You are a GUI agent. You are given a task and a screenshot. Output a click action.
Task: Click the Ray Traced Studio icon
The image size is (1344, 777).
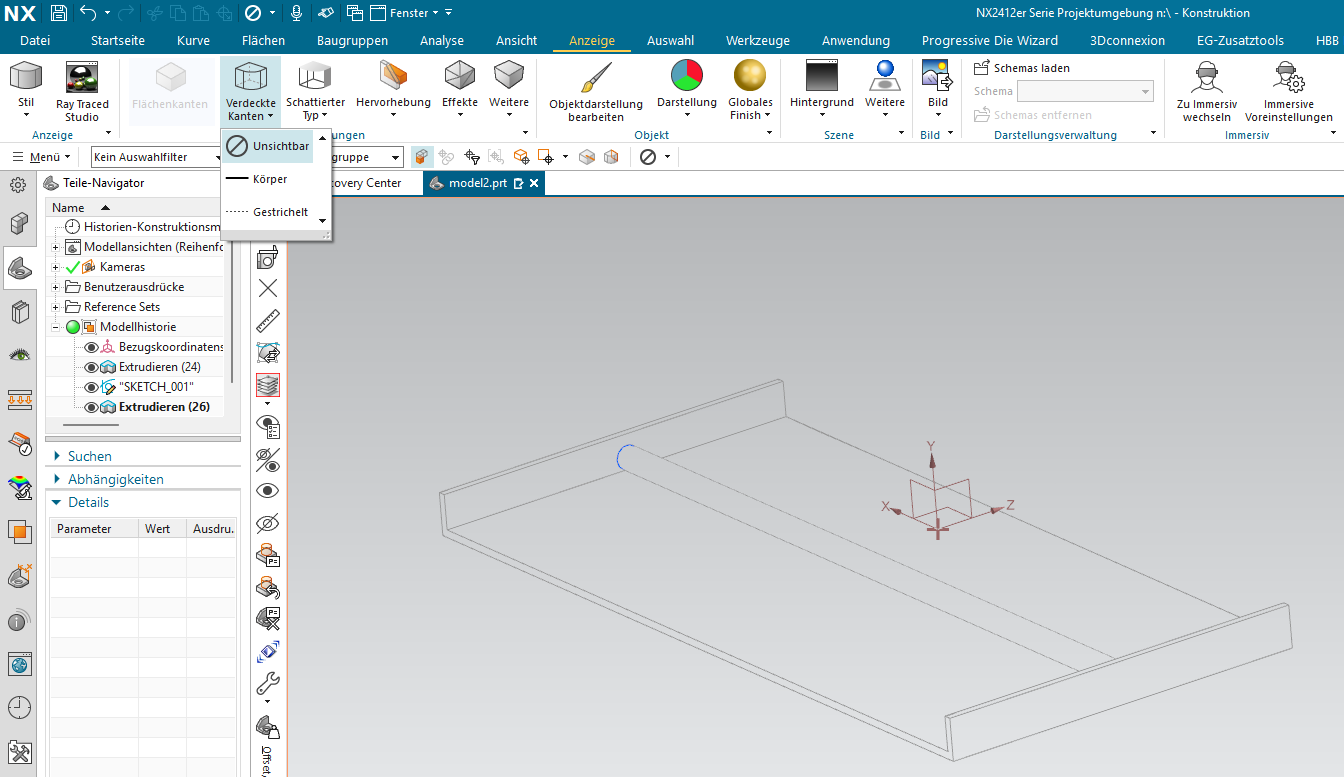pyautogui.click(x=82, y=78)
